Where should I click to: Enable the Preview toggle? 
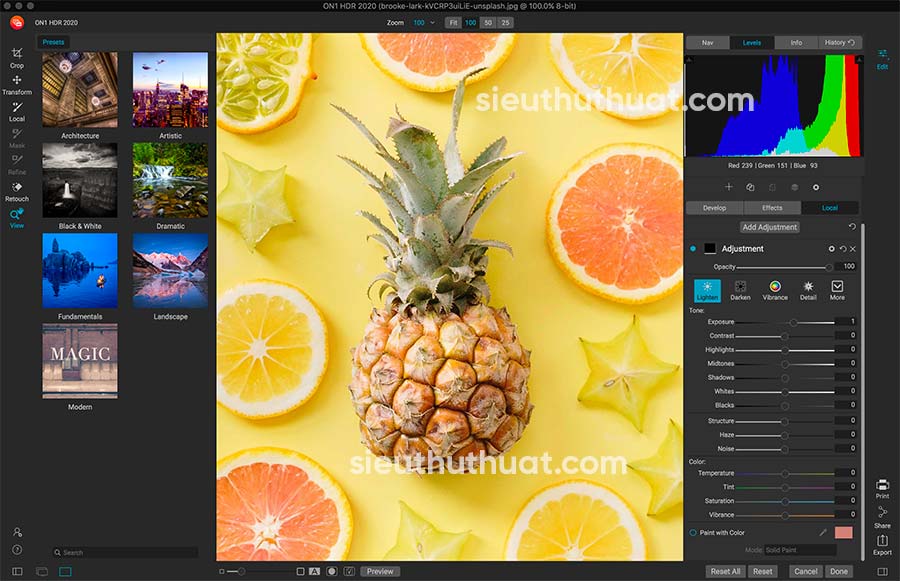point(380,571)
